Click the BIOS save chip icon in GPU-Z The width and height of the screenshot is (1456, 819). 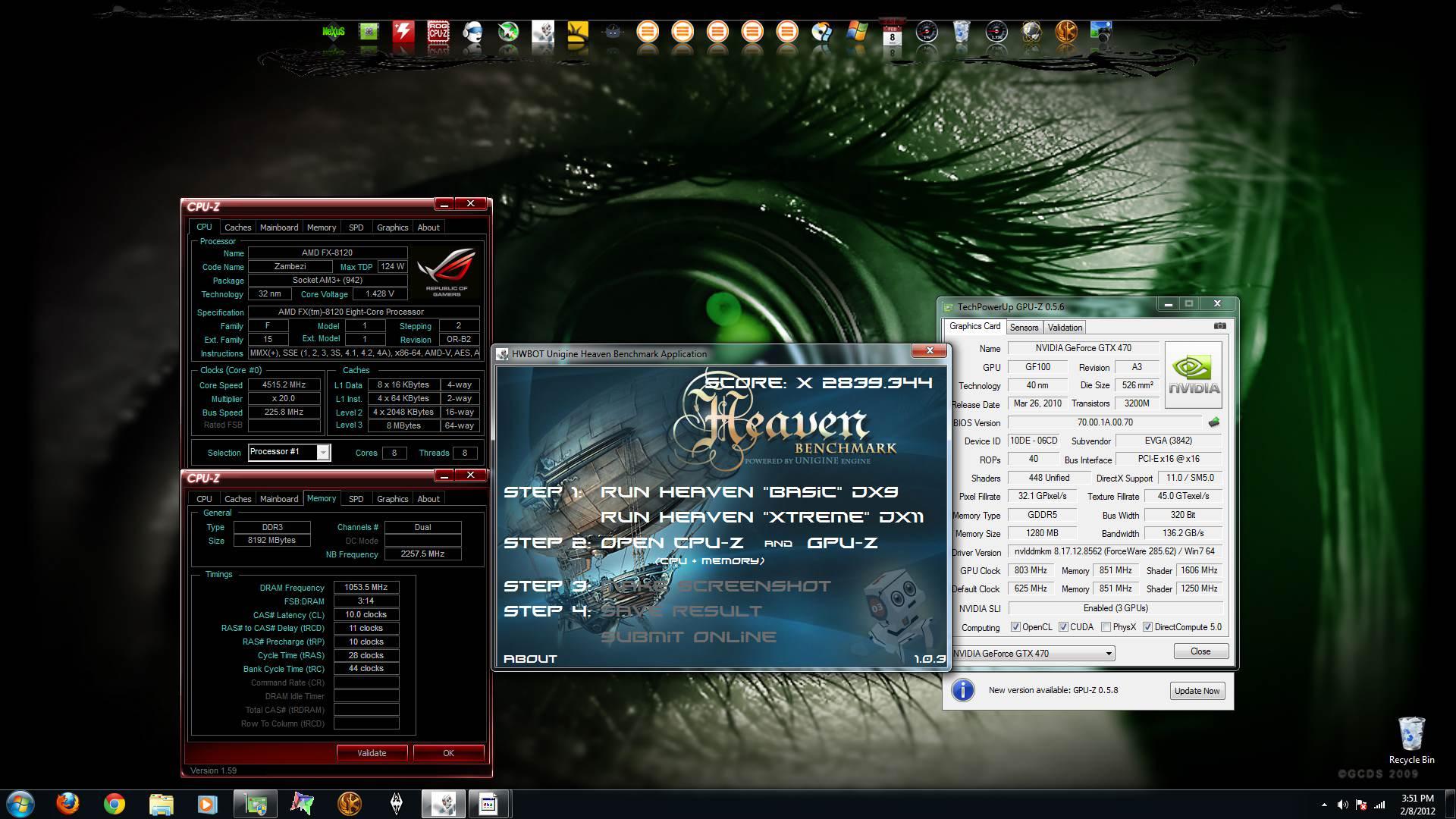pos(1213,422)
